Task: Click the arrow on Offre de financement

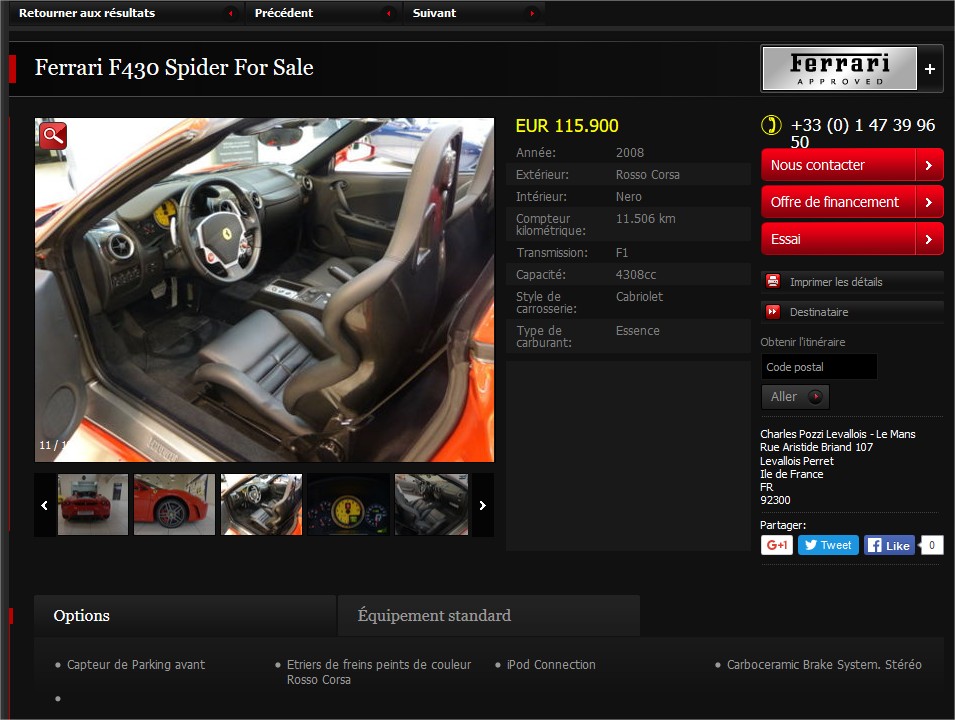Action: (x=929, y=202)
